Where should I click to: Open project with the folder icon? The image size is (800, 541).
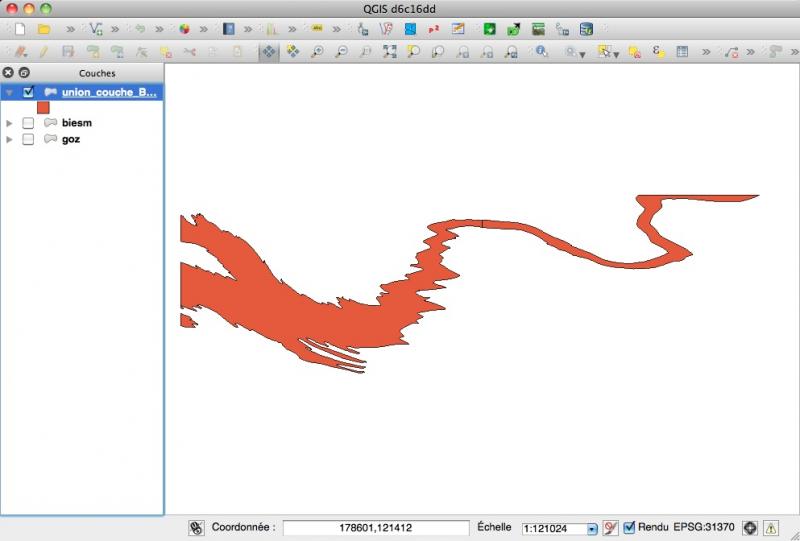pos(44,29)
